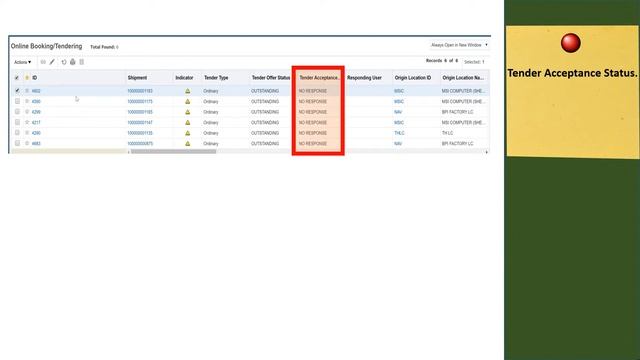Image resolution: width=640 pixels, height=360 pixels.
Task: Open the MSIC link in the selected first row
Action: point(399,91)
